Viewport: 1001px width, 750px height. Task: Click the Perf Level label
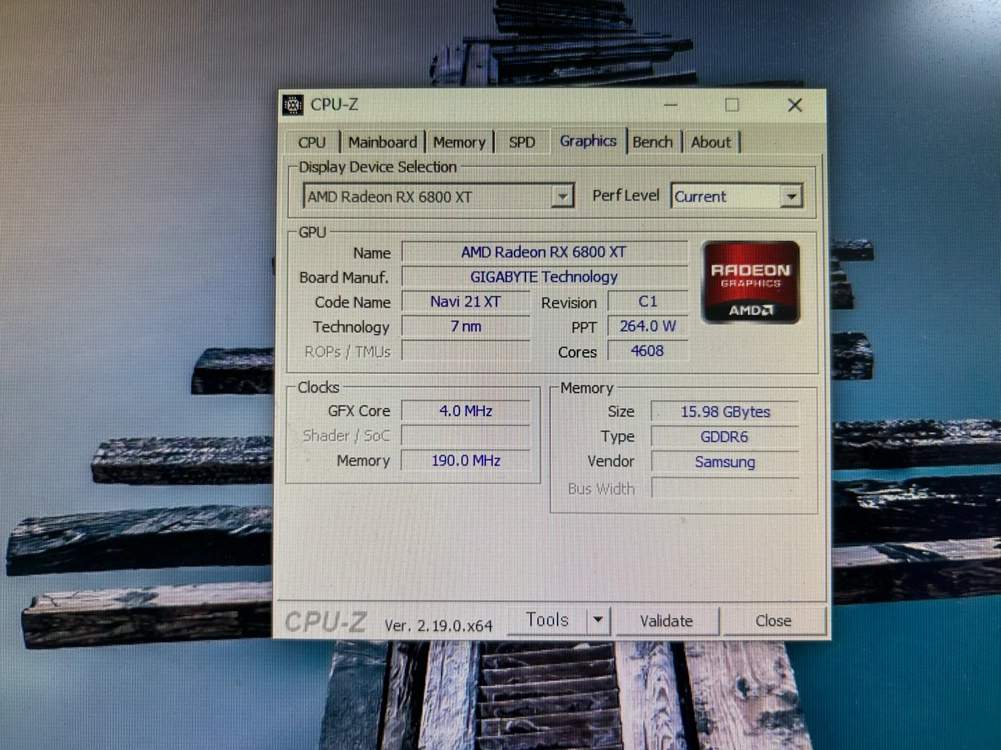tap(626, 195)
